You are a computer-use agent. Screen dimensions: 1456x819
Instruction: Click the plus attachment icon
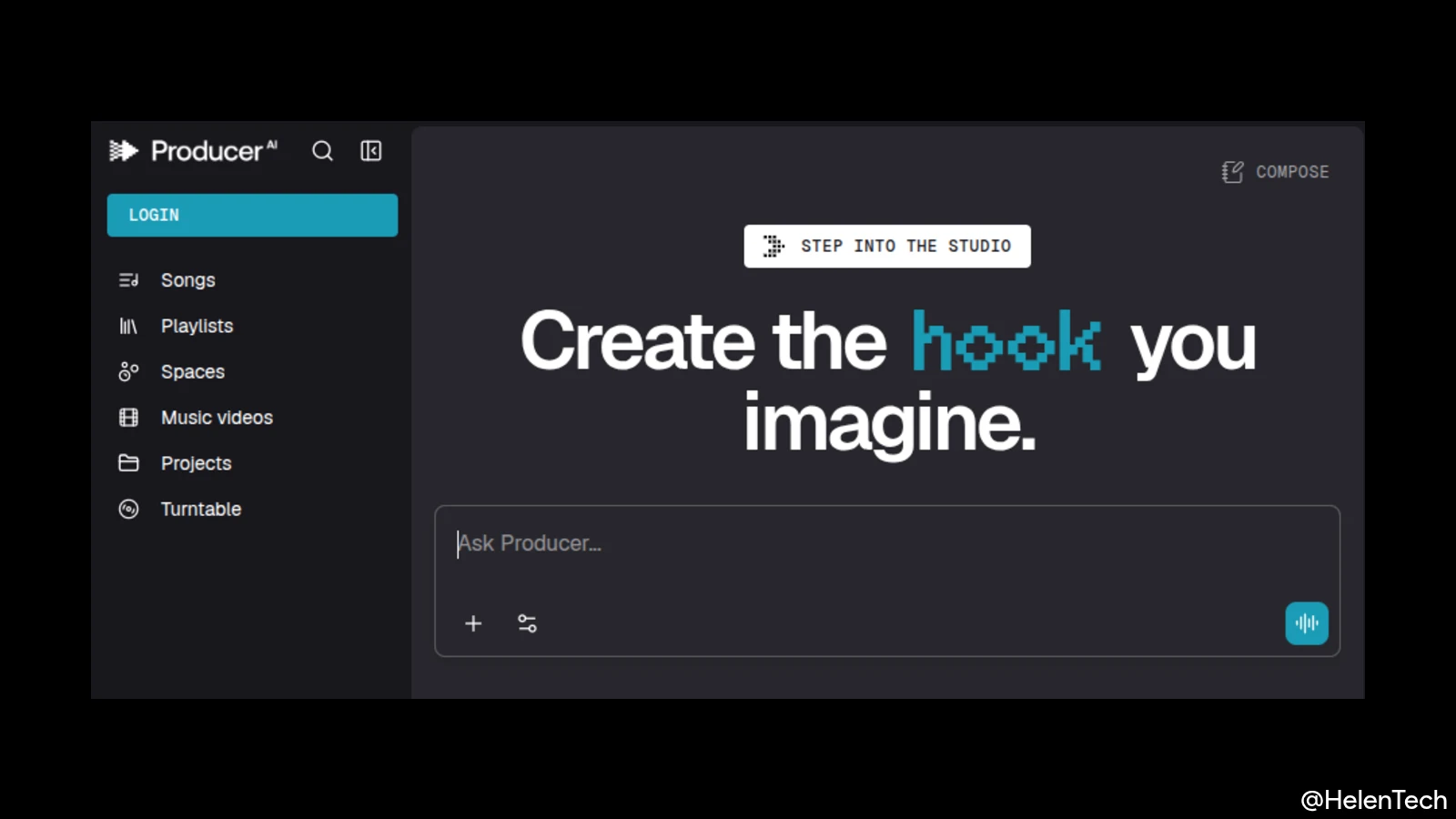[x=473, y=623]
